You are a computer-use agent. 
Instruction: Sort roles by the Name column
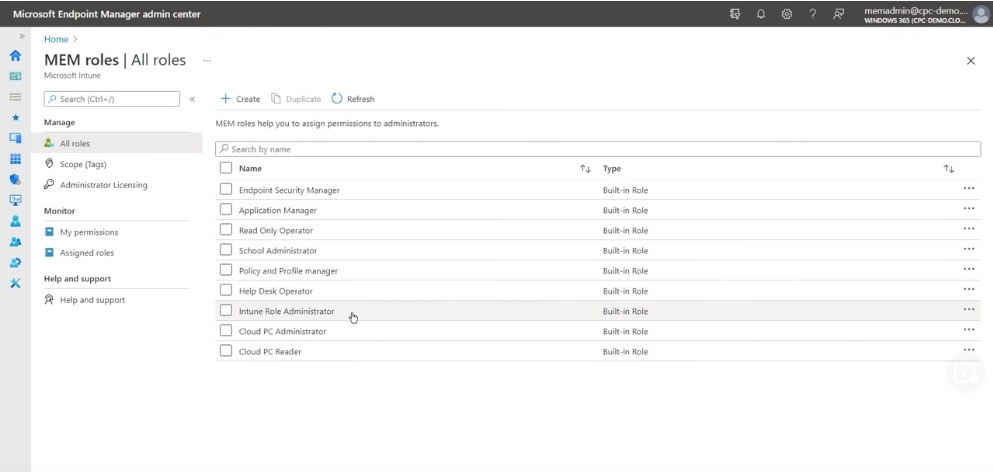point(585,169)
